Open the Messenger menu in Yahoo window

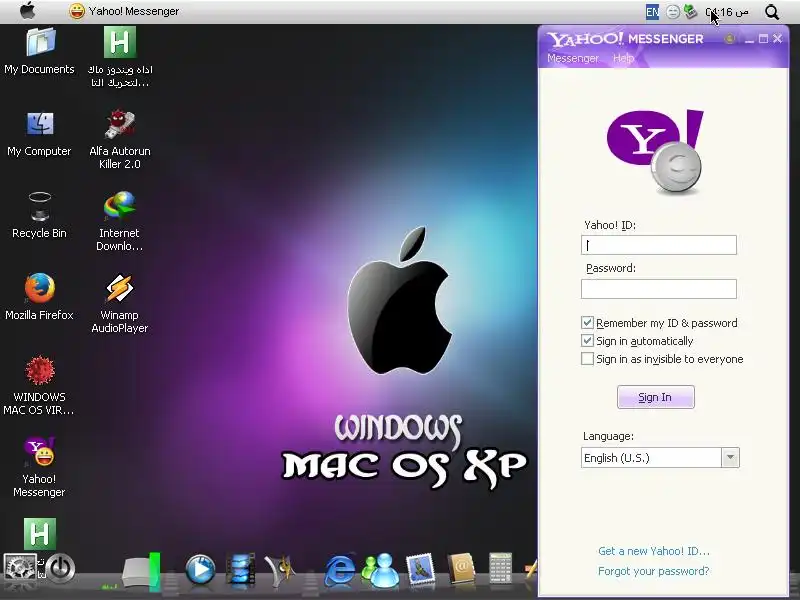573,58
